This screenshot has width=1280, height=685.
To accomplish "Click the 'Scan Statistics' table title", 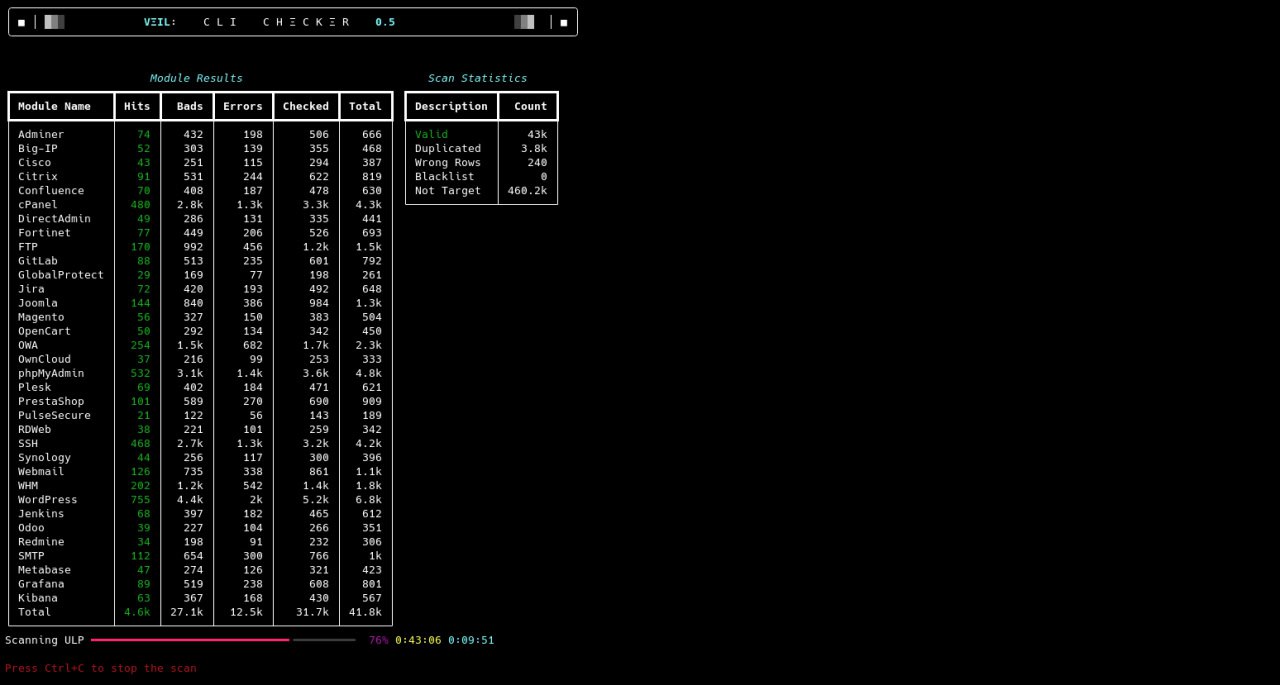I will [477, 78].
